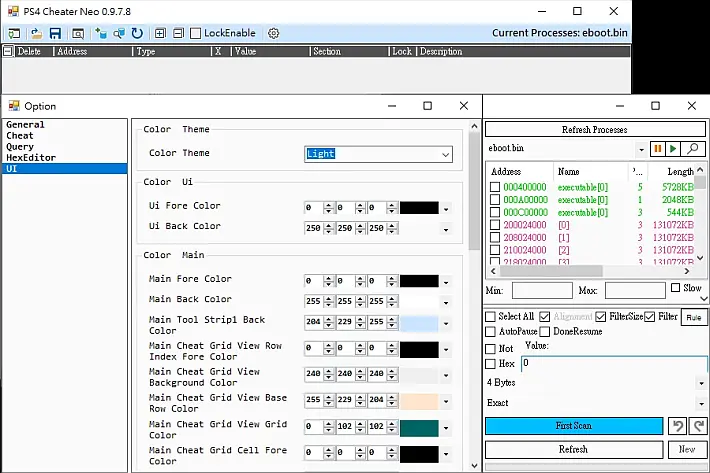Enable the DoneResume checkbox
710x473 pixels.
pyautogui.click(x=545, y=332)
